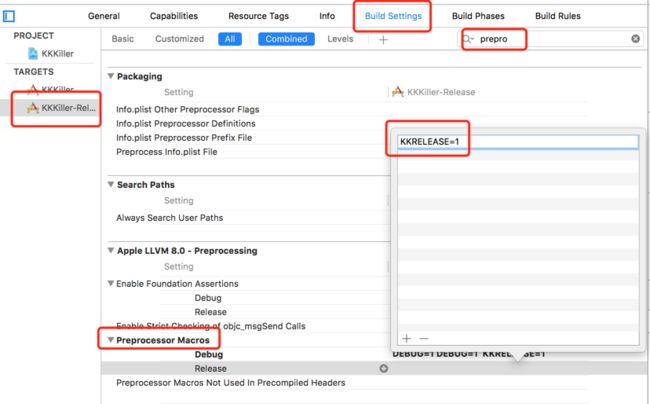650x404 pixels.
Task: Select Preprocessor Macros Not Used In Precompiled Headers
Action: [x=230, y=382]
